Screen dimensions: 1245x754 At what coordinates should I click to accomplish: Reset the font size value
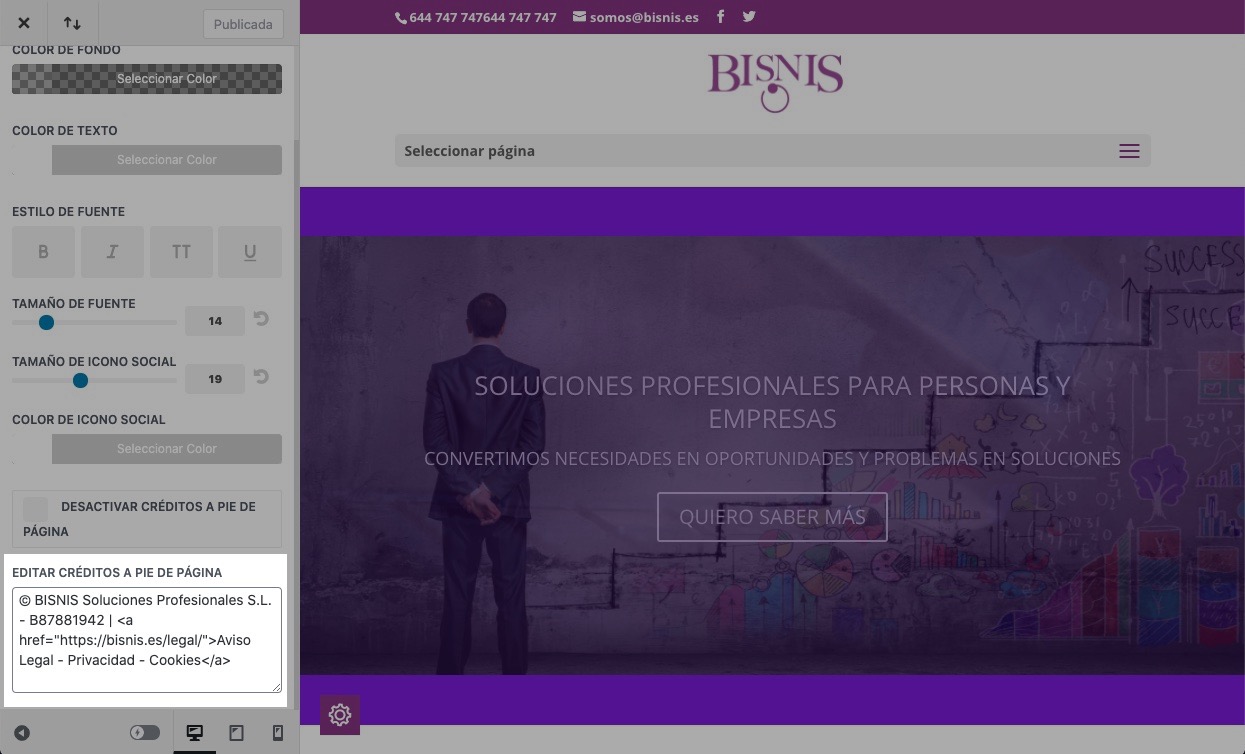(261, 320)
